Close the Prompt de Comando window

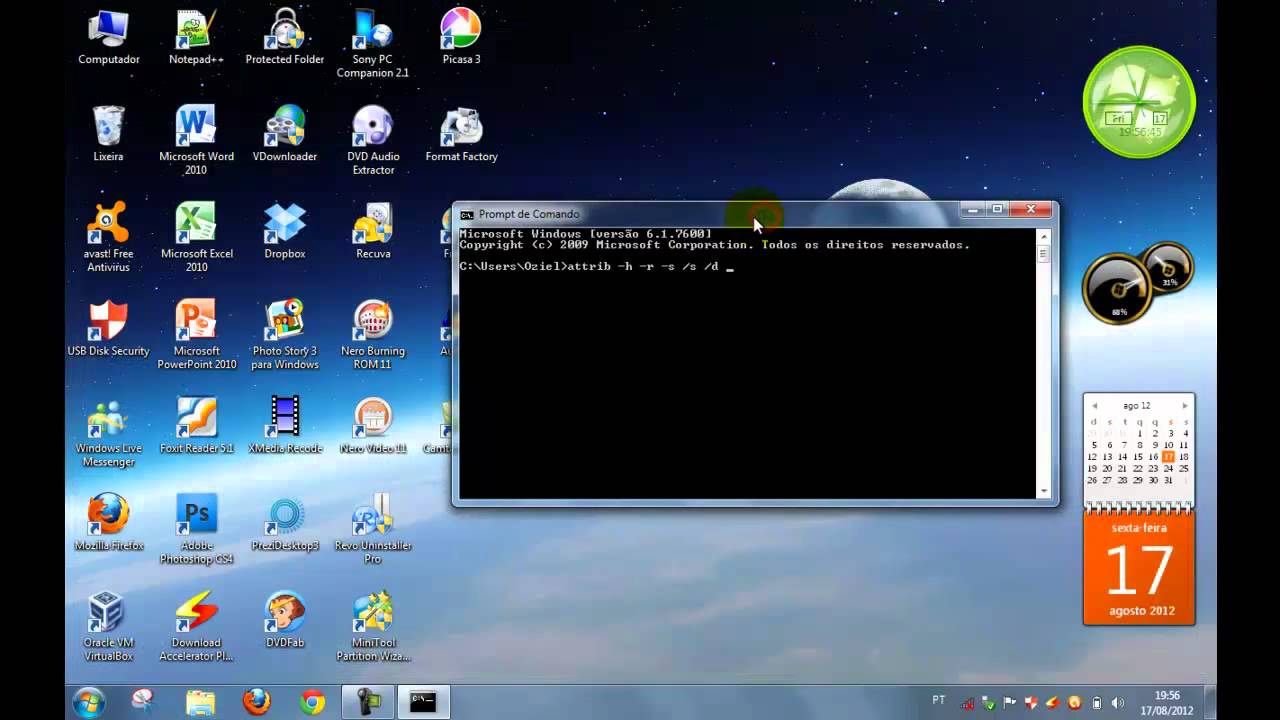1030,209
